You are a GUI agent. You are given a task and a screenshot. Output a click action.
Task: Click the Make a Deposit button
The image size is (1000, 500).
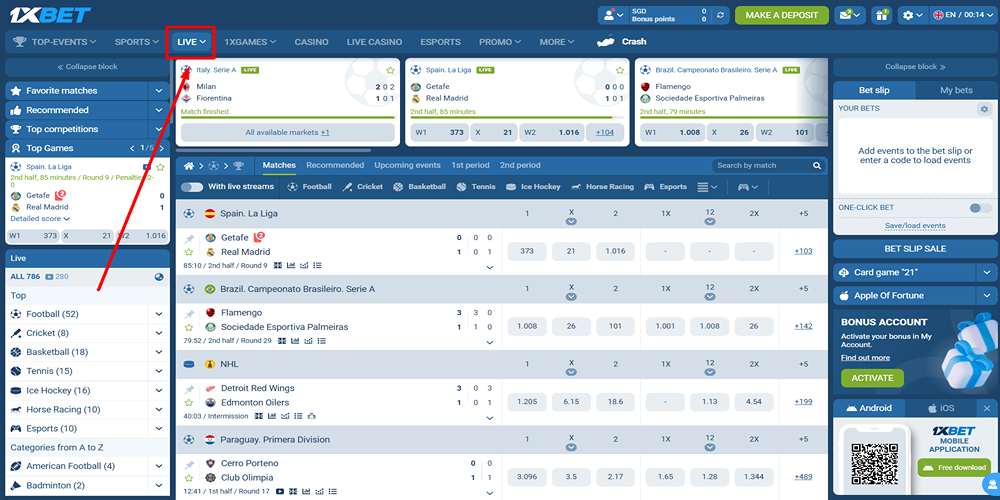(x=781, y=15)
